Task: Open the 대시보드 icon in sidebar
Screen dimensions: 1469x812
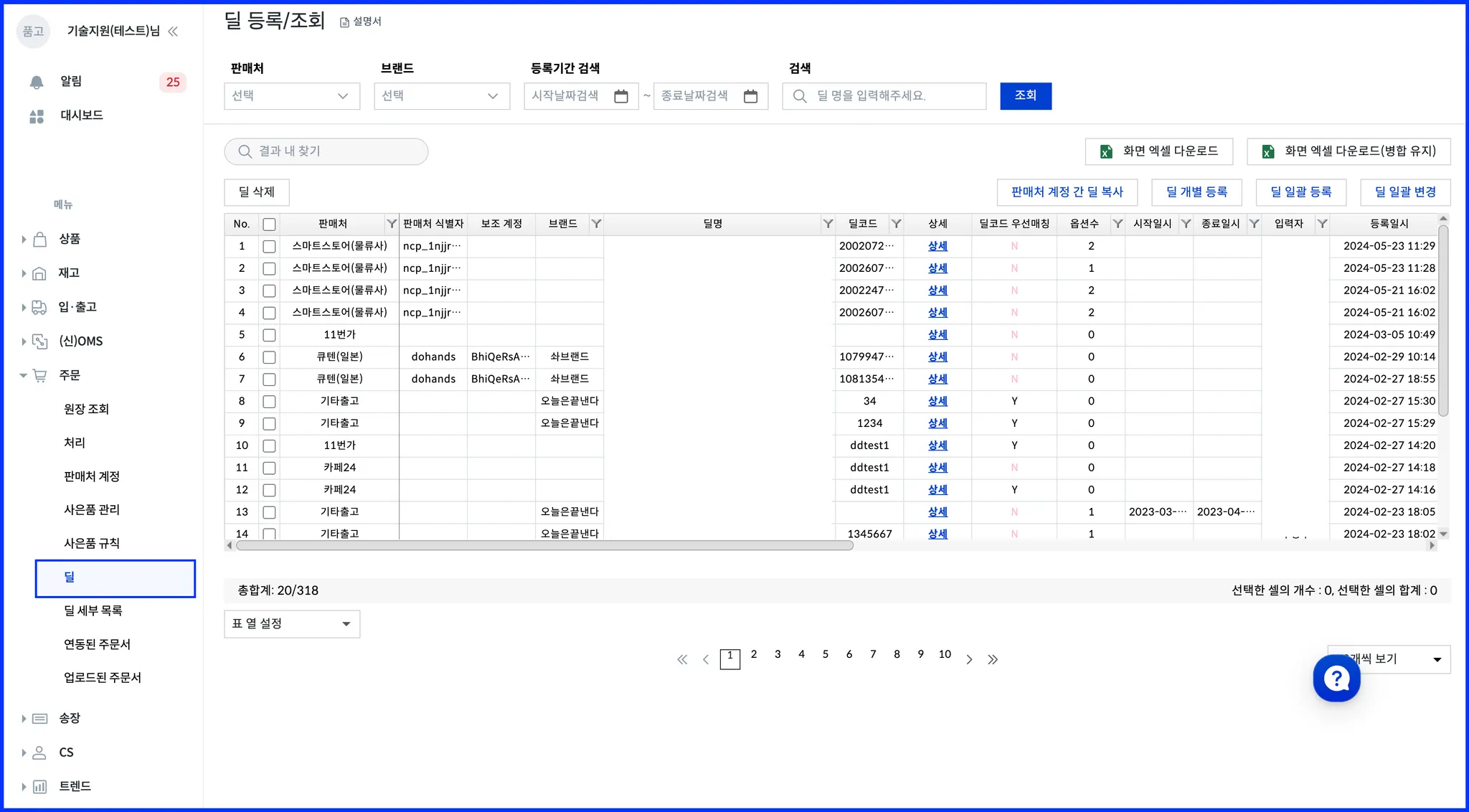Action: click(37, 116)
